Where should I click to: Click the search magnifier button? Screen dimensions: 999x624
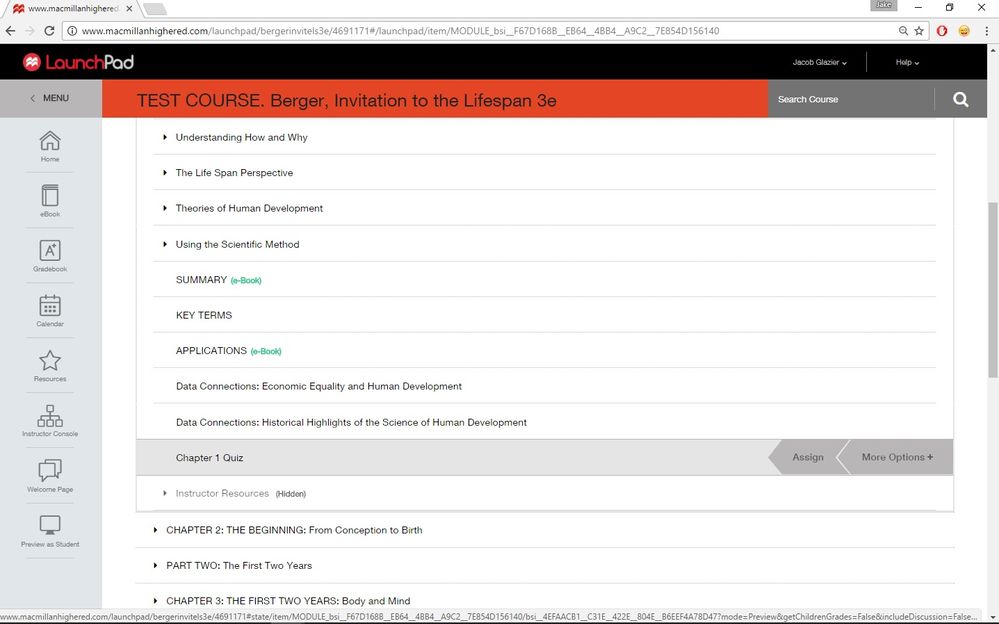(x=960, y=99)
